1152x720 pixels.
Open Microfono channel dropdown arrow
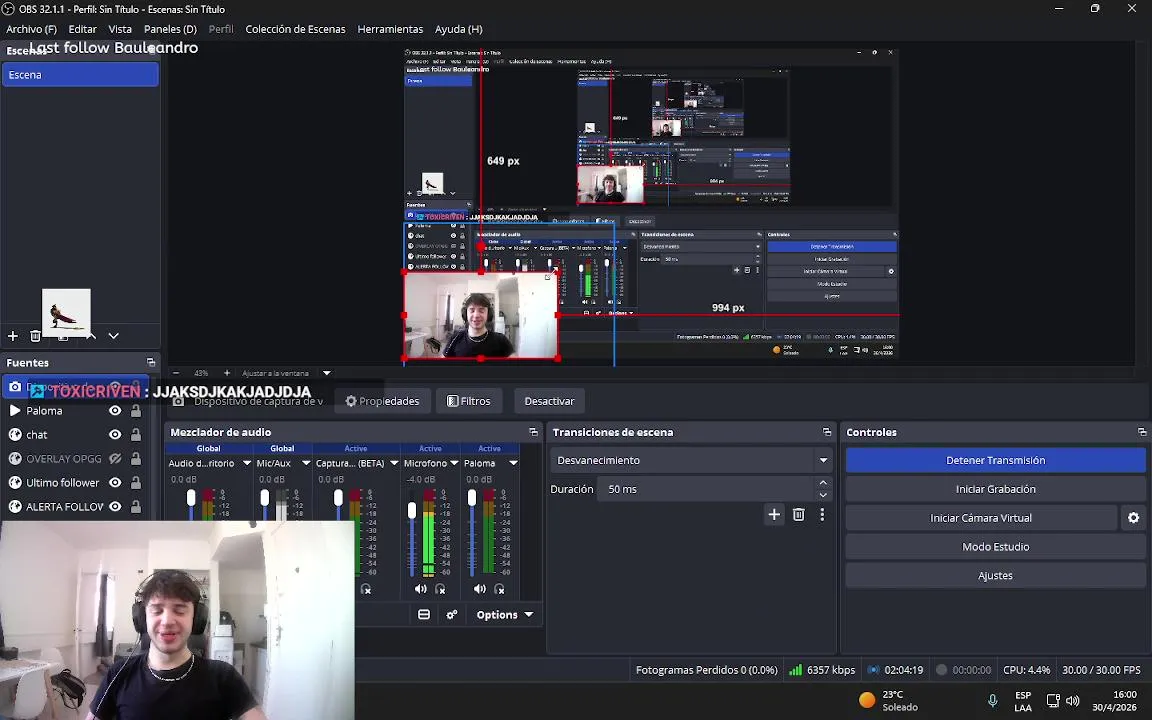pyautogui.click(x=454, y=463)
